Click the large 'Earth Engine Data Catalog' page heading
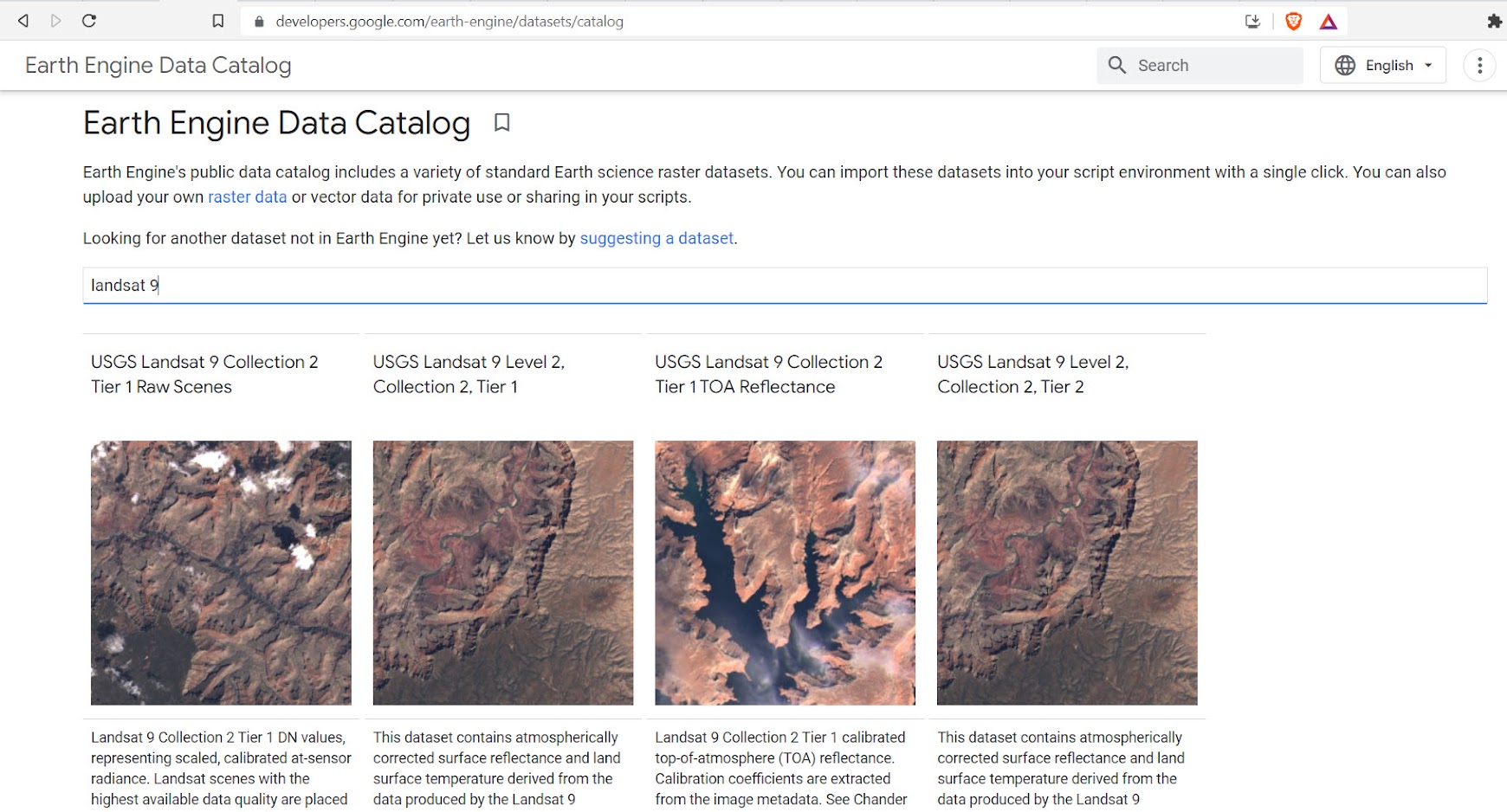This screenshot has width=1507, height=812. 277,123
